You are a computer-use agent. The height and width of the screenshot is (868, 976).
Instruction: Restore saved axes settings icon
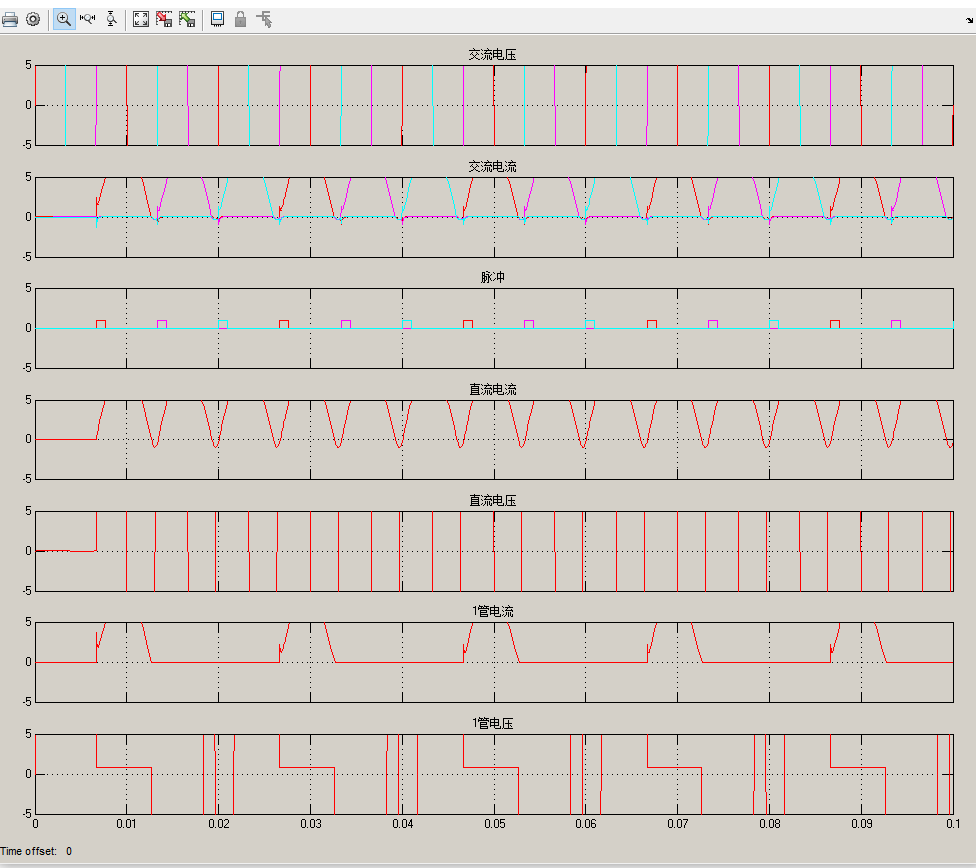[x=187, y=19]
